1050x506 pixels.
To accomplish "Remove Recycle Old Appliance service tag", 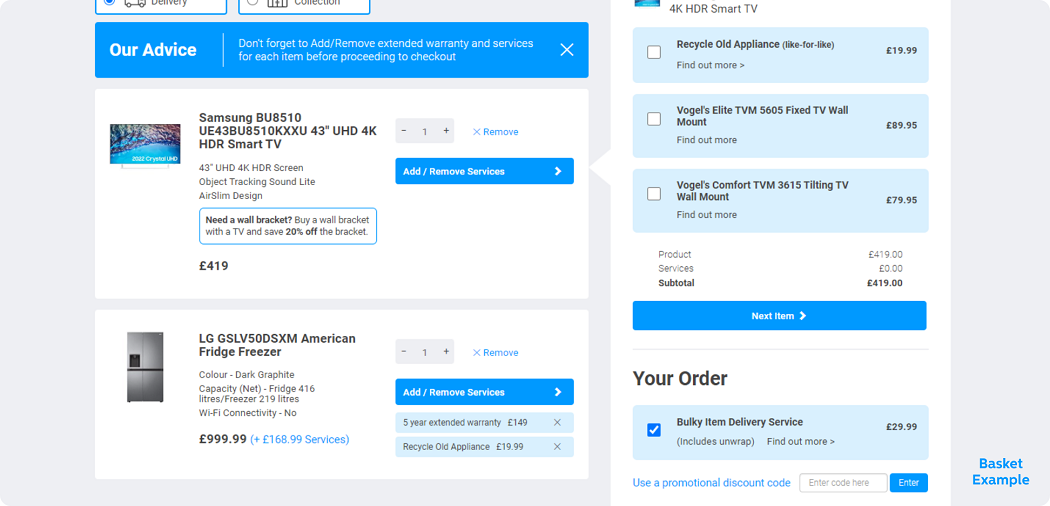I will click(557, 447).
